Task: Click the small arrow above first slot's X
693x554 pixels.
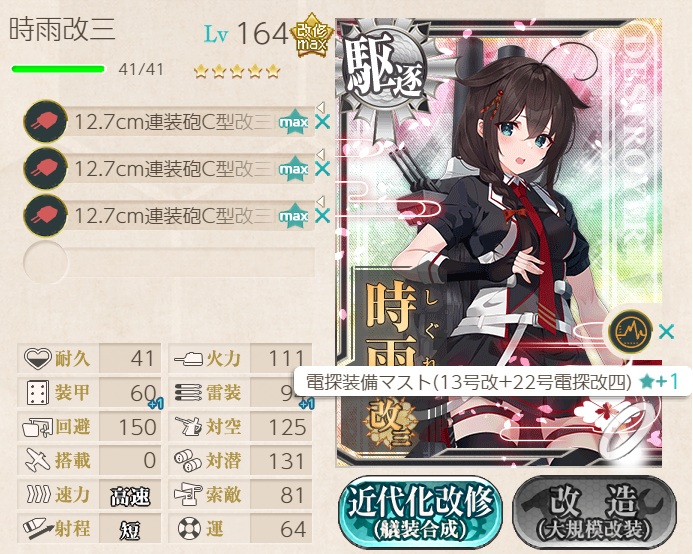Action: 321,107
